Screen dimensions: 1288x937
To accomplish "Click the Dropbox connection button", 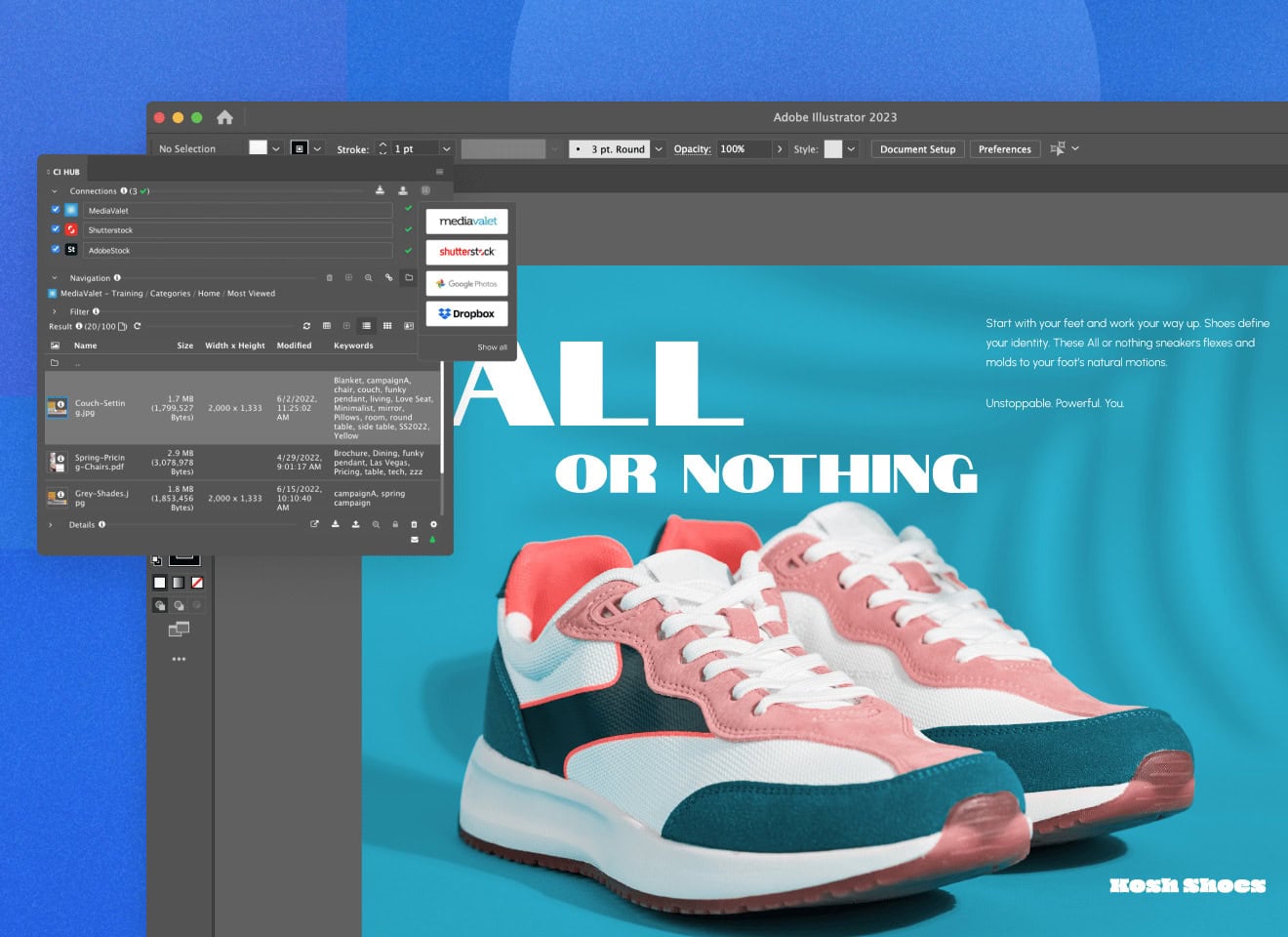I will pyautogui.click(x=466, y=313).
